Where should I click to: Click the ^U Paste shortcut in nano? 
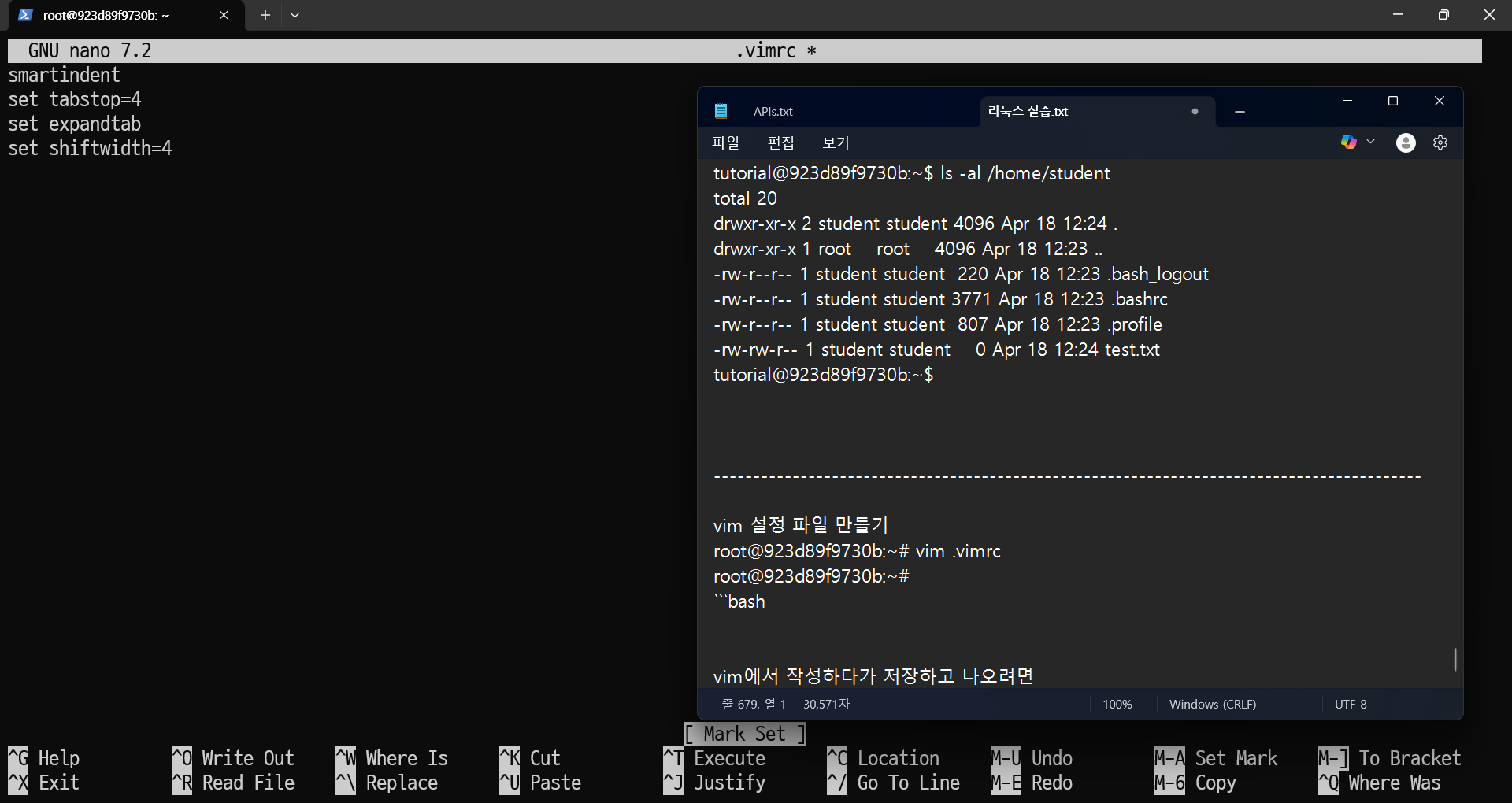pos(540,783)
